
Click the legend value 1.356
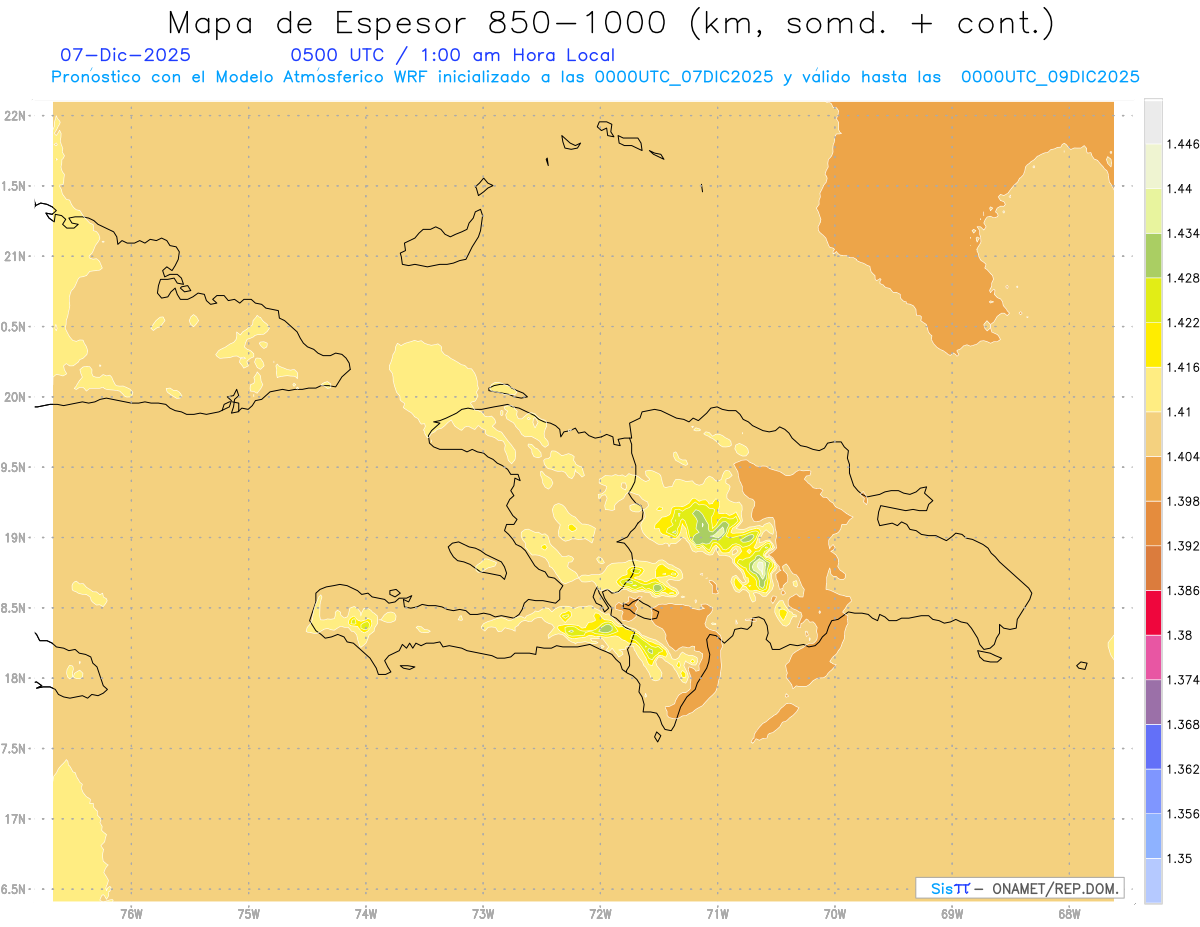[x=1182, y=813]
